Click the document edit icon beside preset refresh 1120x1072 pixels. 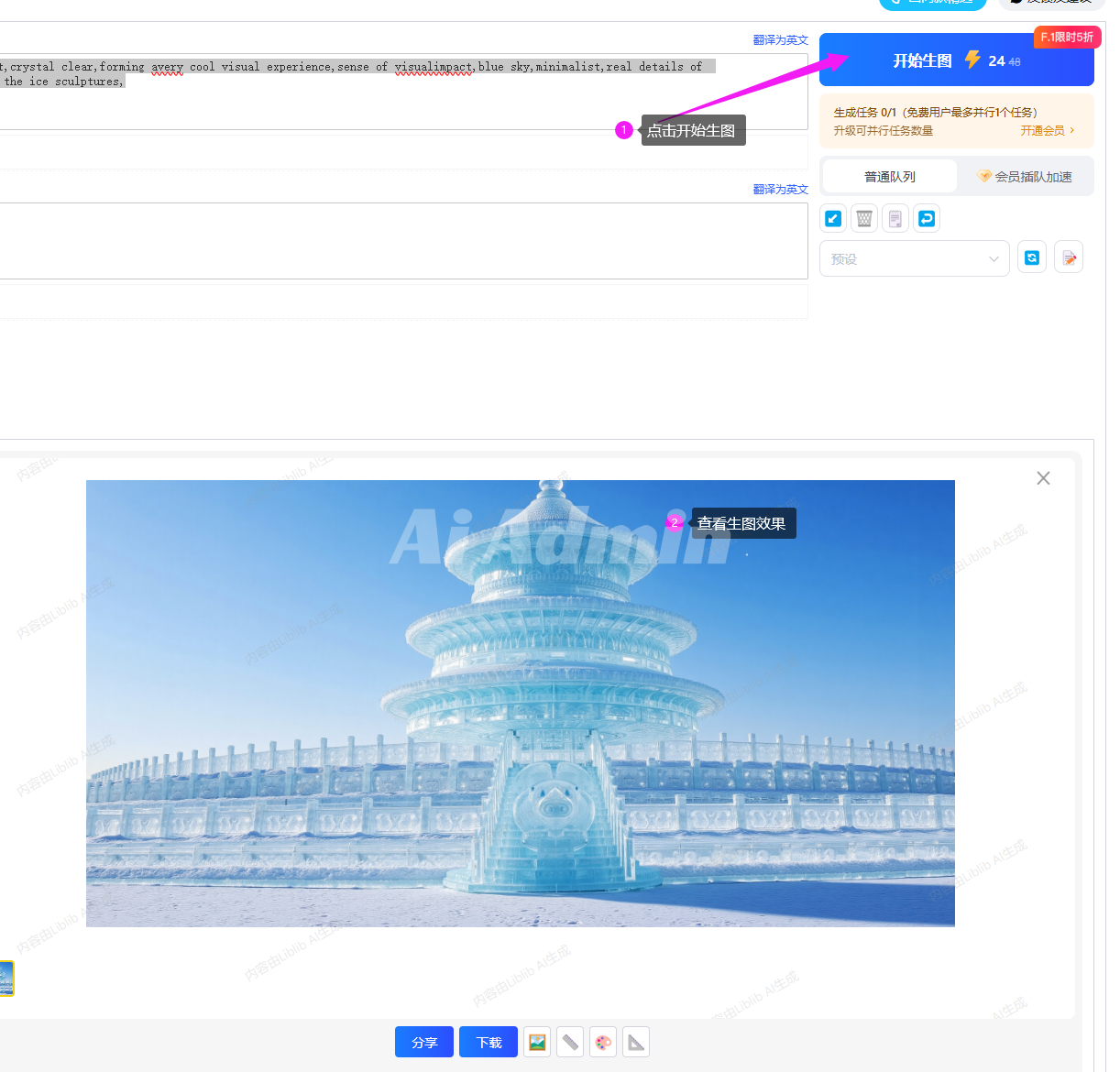point(1069,257)
